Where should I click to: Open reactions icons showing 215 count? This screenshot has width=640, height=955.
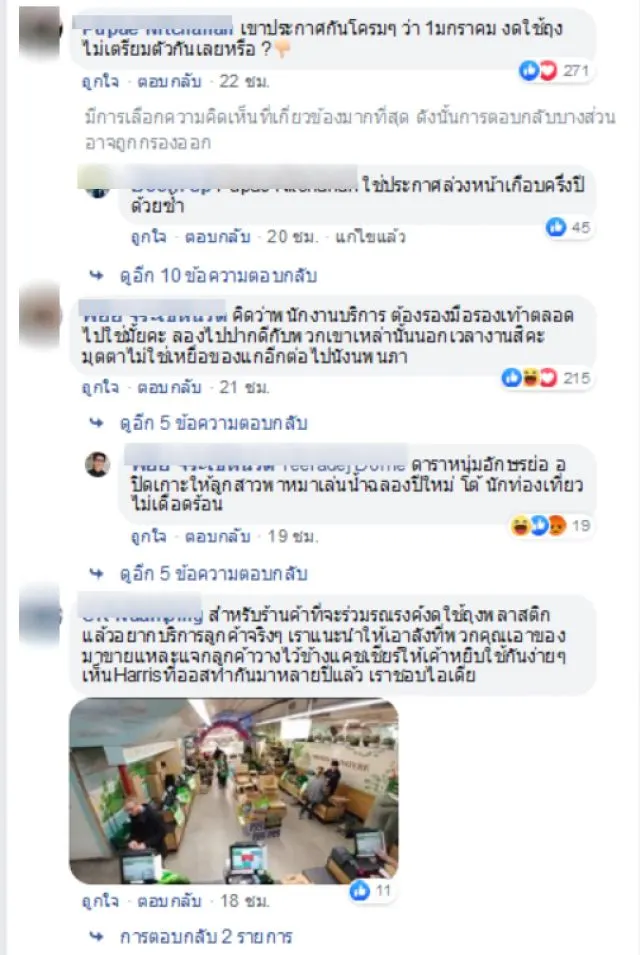tap(530, 378)
